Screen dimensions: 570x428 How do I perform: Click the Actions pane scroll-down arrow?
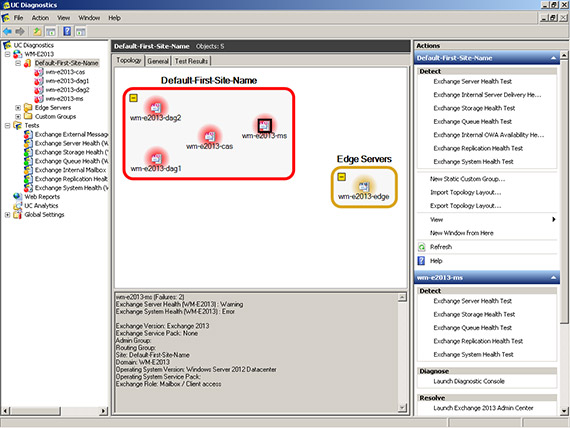coord(564,411)
